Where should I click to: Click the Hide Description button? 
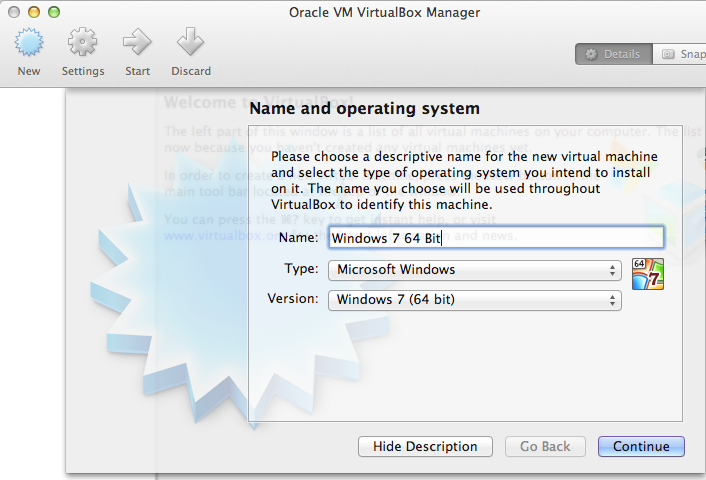[425, 446]
